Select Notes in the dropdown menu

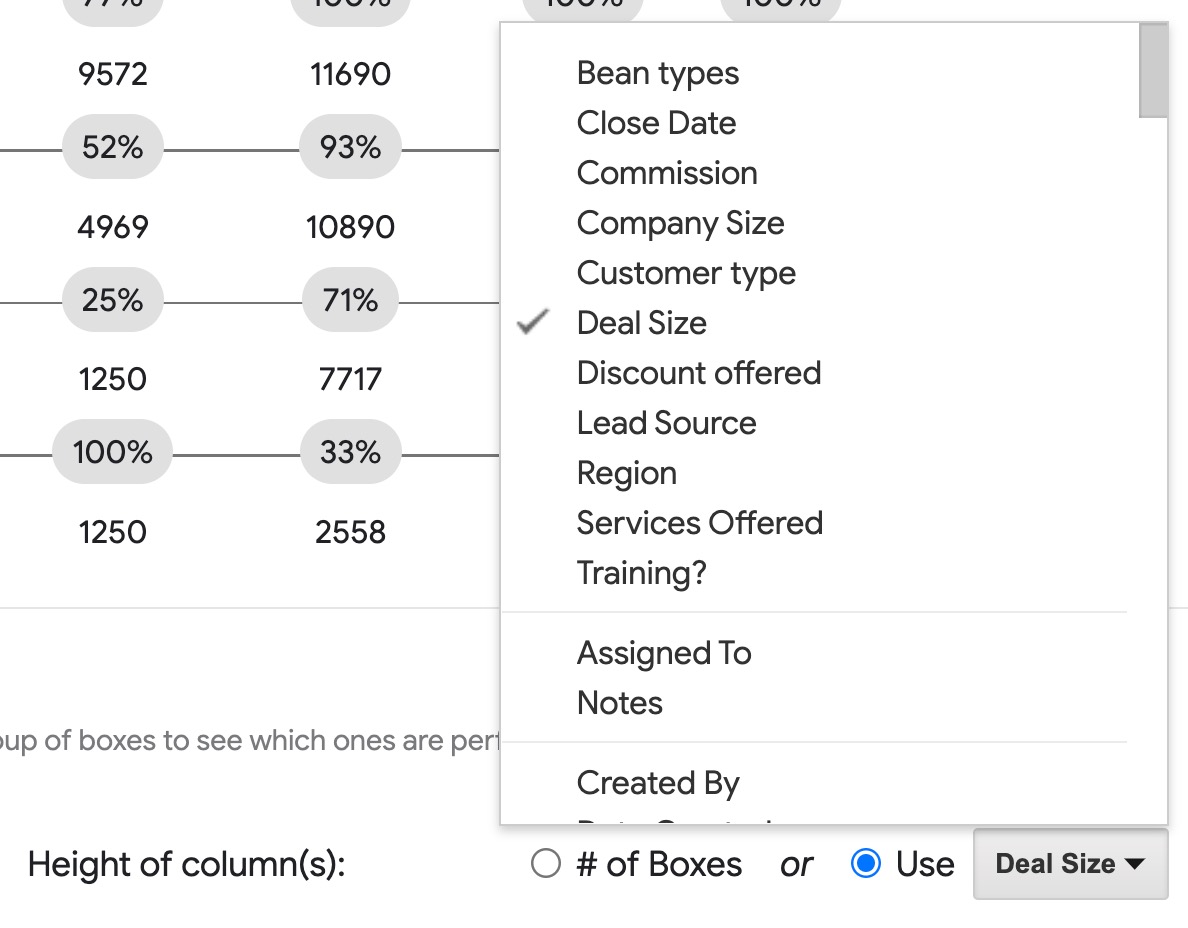tap(619, 703)
